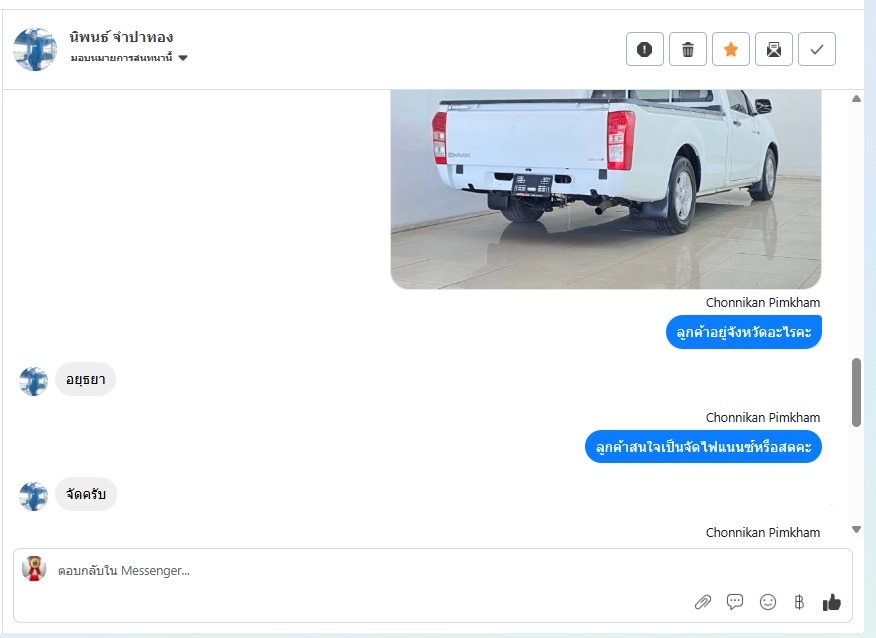The height and width of the screenshot is (638, 876).
Task: Open the white pickup truck photo
Action: (x=606, y=189)
